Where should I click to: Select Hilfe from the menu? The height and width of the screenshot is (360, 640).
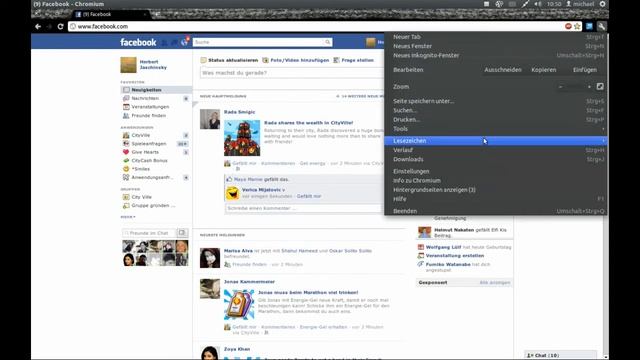coord(496,199)
